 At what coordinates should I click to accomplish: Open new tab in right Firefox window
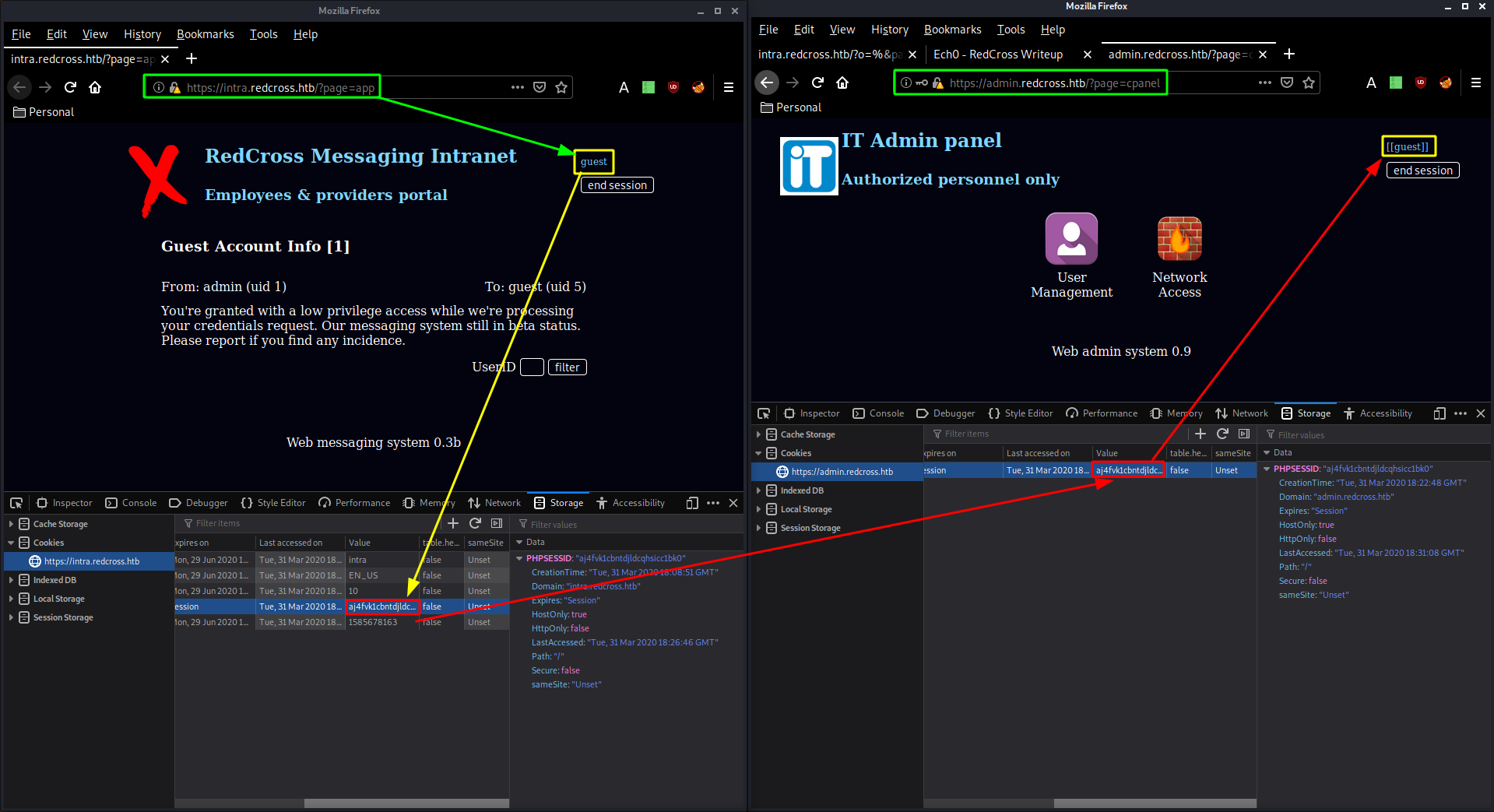(1289, 54)
